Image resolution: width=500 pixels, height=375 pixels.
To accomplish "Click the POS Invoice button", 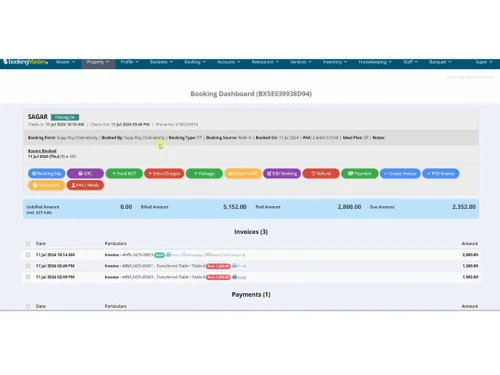I will 441,173.
